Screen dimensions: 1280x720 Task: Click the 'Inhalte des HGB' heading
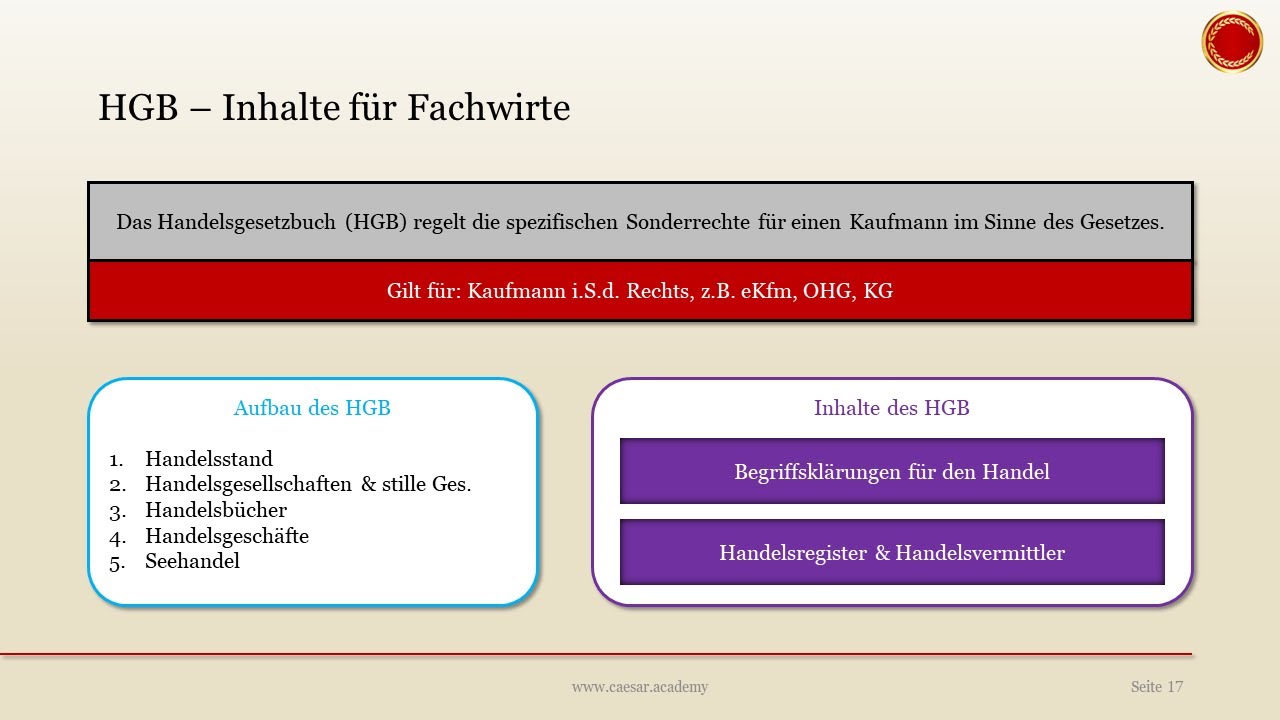pyautogui.click(x=892, y=408)
